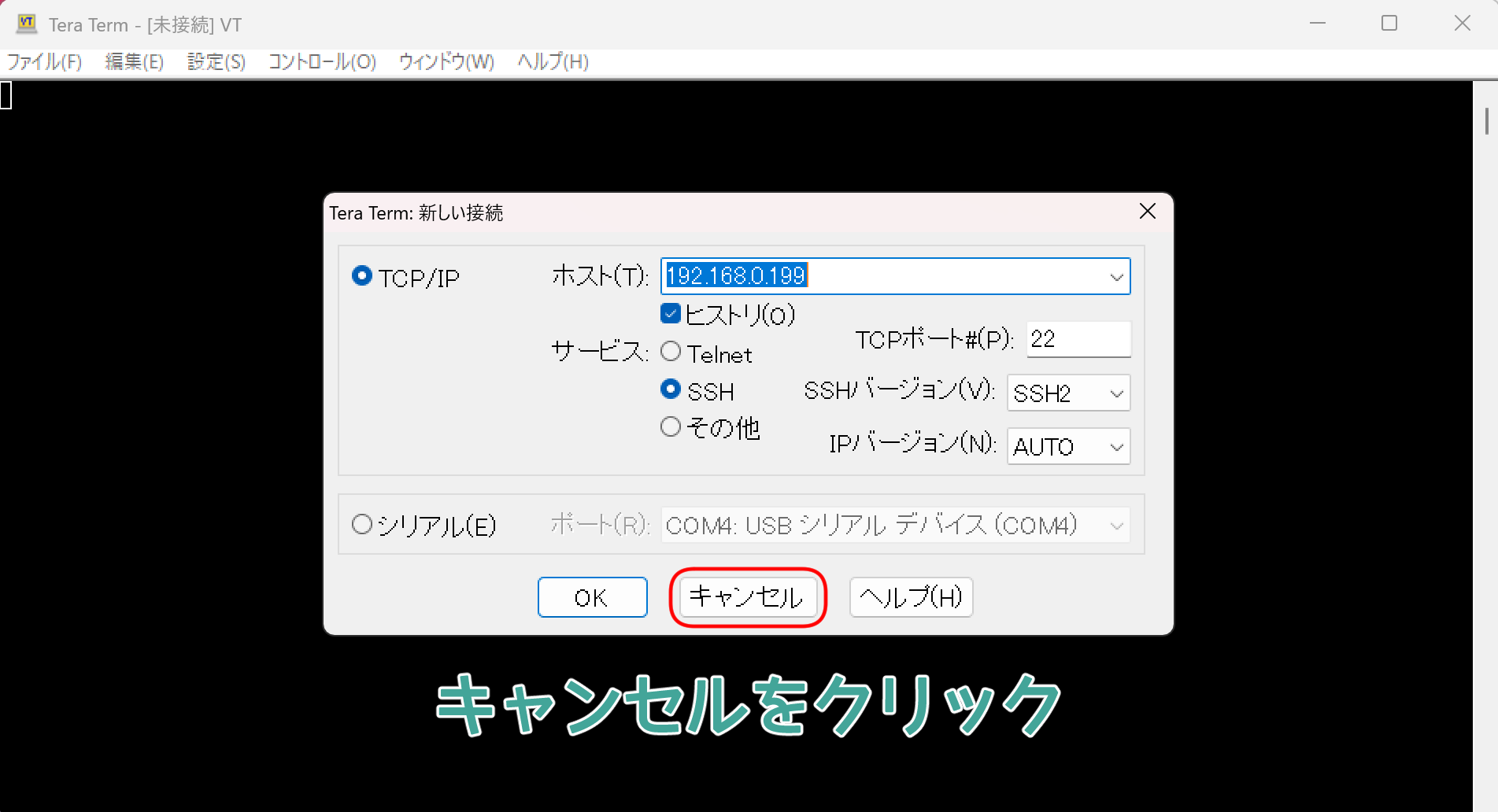The width and height of the screenshot is (1498, 812).
Task: Open the コントロール(O) menu
Action: (322, 62)
